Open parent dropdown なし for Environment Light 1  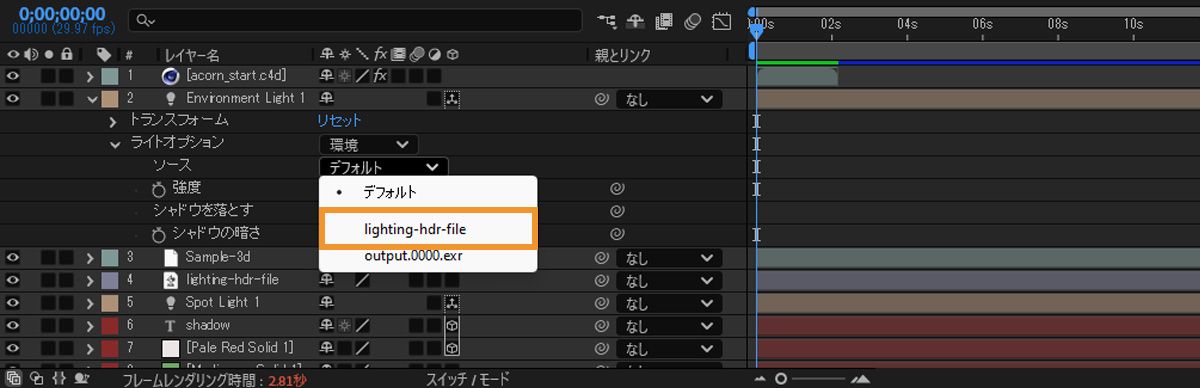(669, 99)
